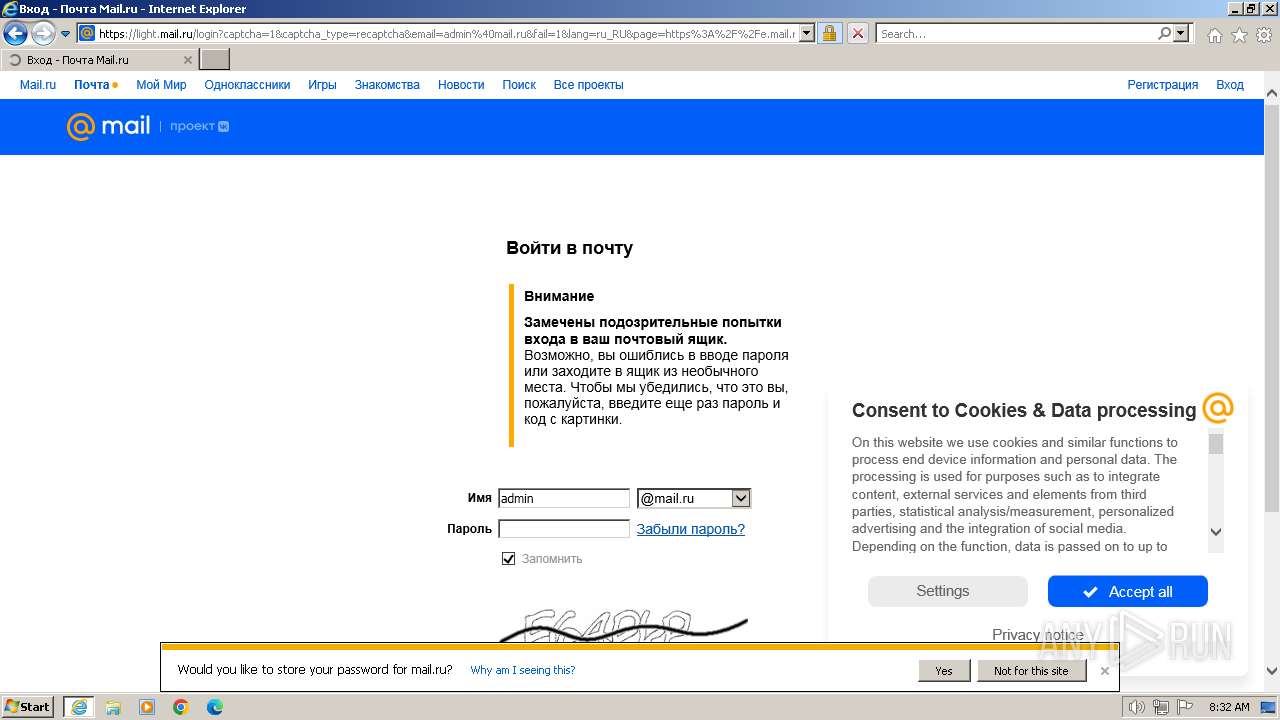Click the Action Center flag tray icon

1183,707
